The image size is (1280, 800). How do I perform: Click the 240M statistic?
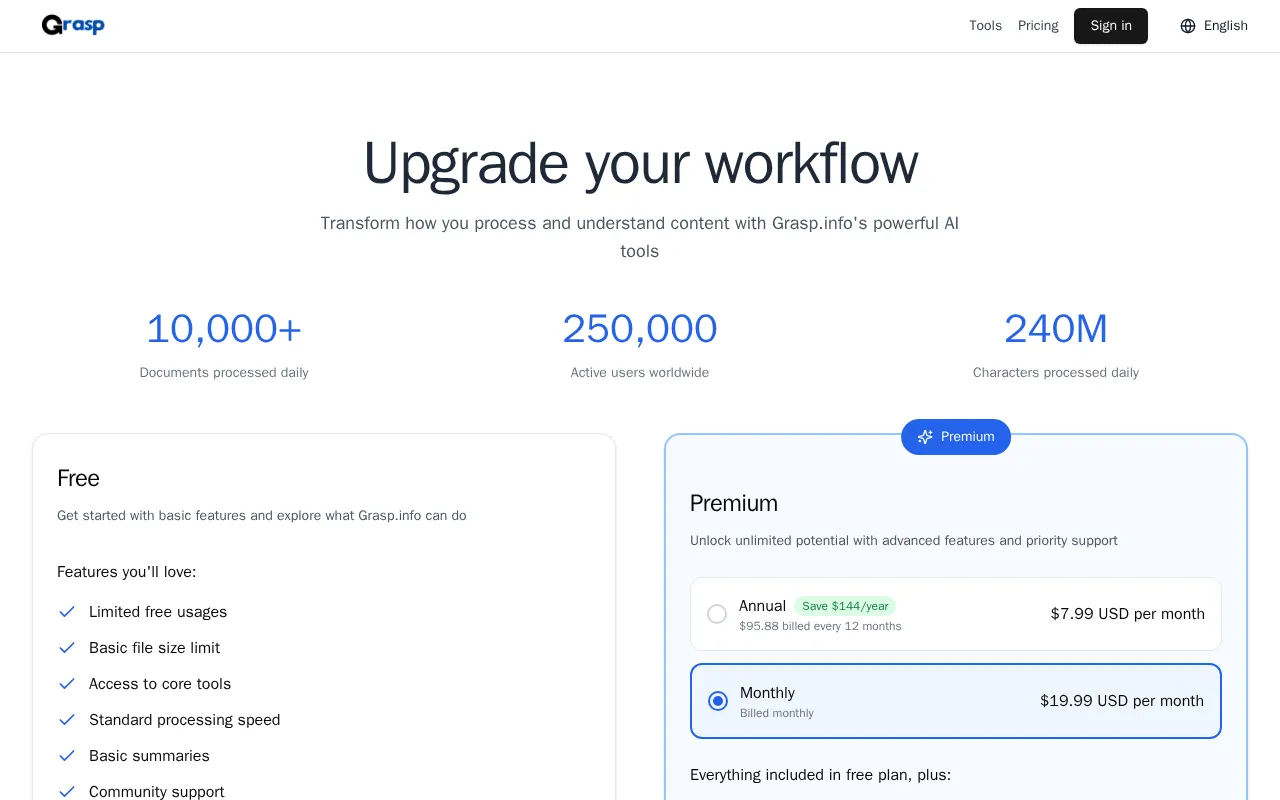(x=1056, y=329)
